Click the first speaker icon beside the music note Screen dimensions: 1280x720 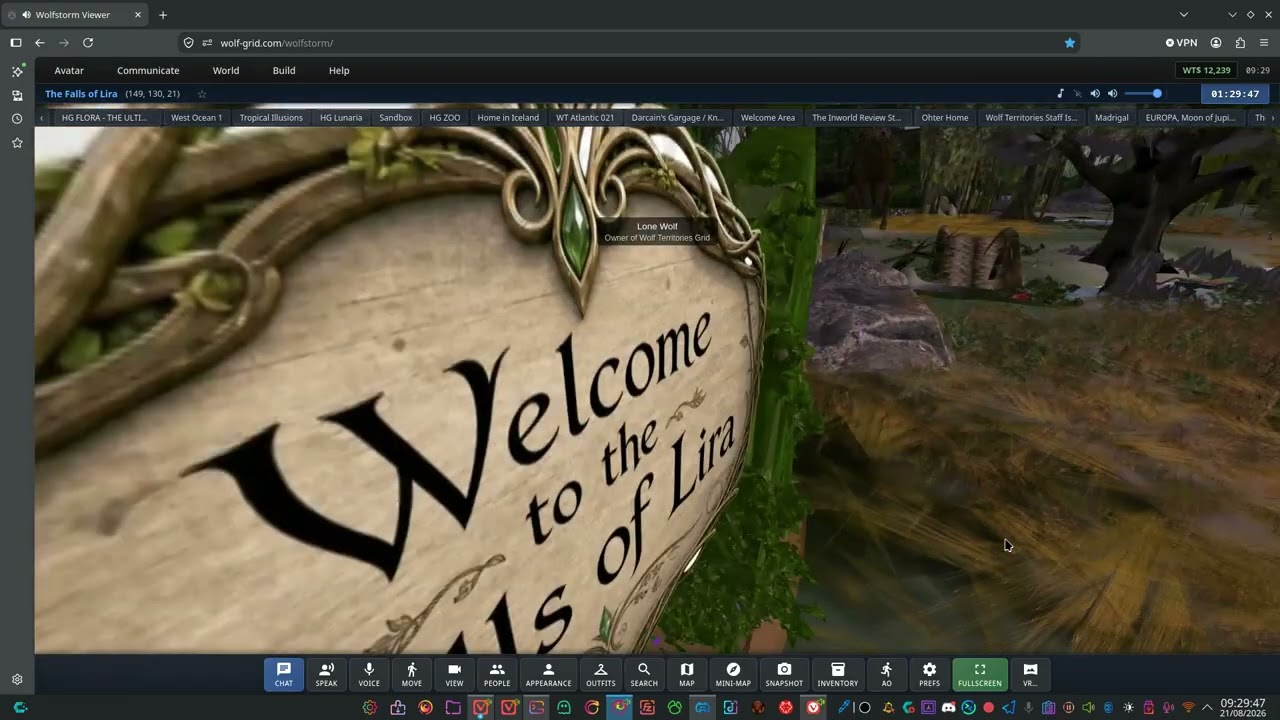click(x=1094, y=94)
